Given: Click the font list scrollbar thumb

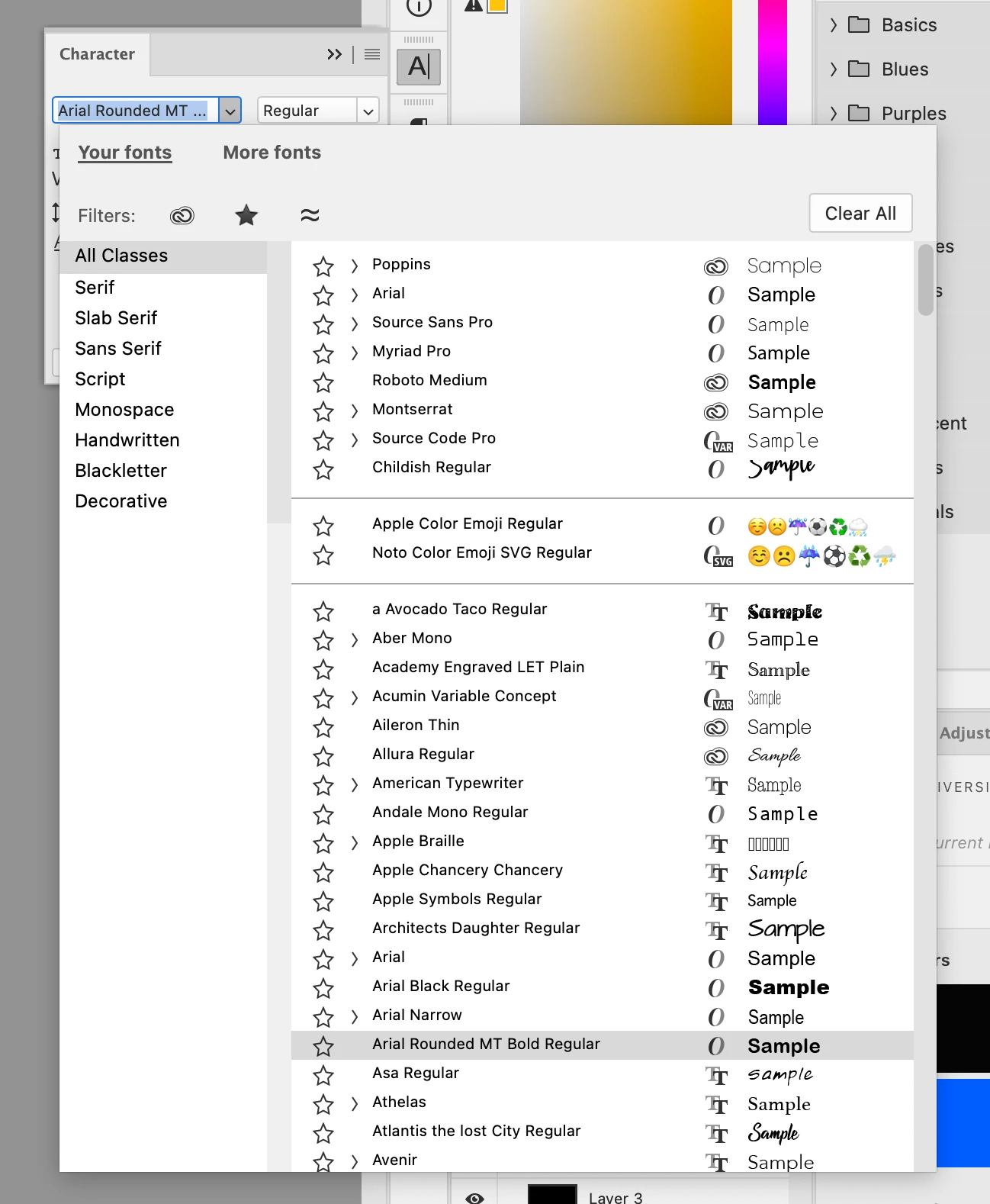Looking at the screenshot, I should [x=925, y=280].
